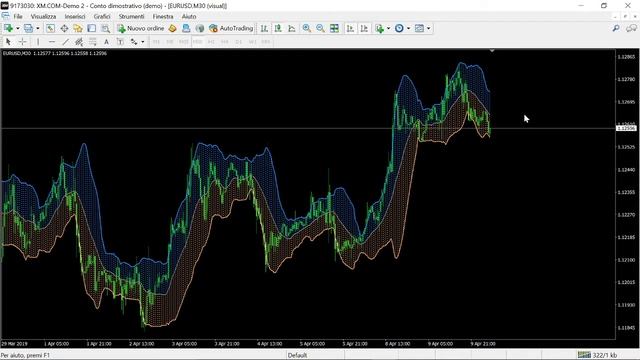Open the Inserisci menu
Viewport: 640px width, 360px height.
[x=75, y=16]
